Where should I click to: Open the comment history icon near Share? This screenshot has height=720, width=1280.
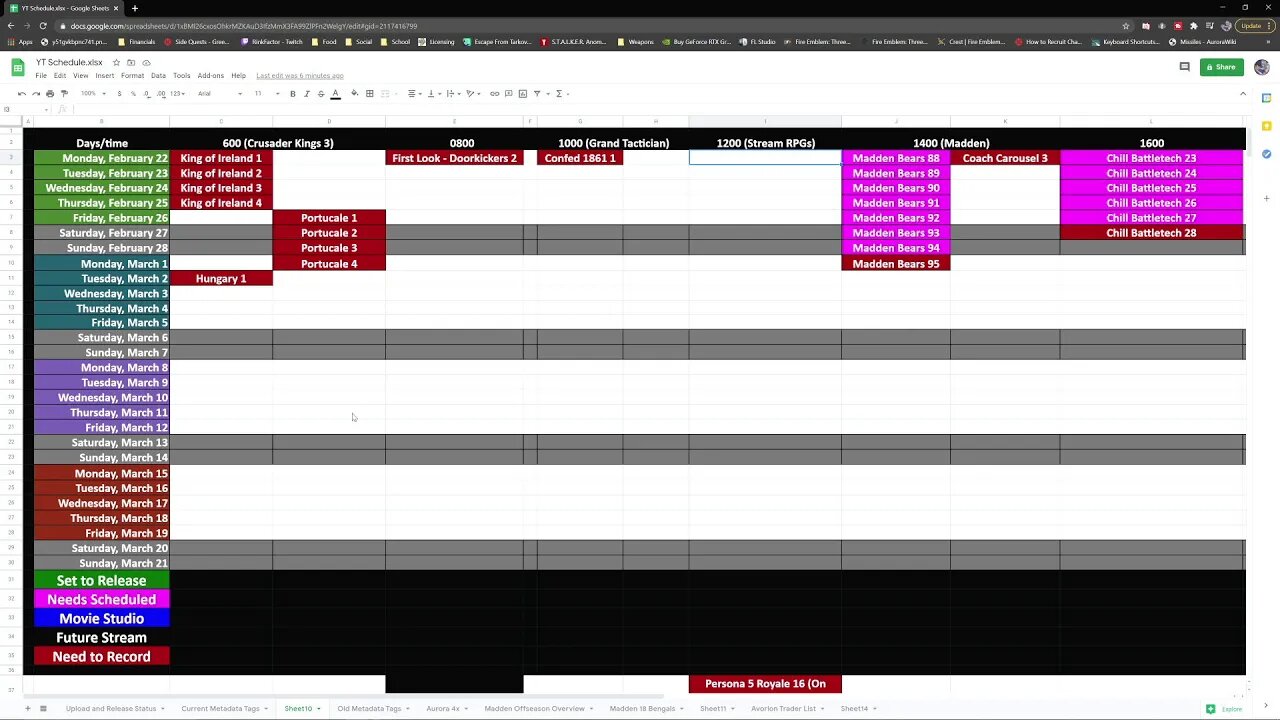coord(1184,67)
